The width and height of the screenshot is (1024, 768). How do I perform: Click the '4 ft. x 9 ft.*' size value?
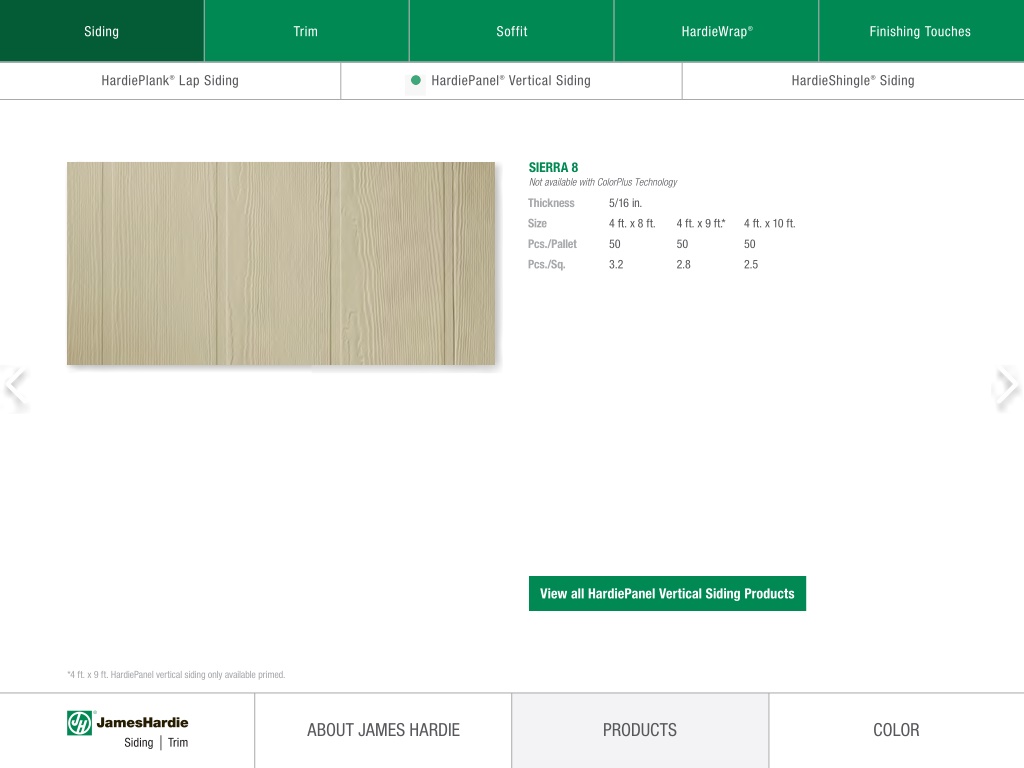tap(701, 223)
